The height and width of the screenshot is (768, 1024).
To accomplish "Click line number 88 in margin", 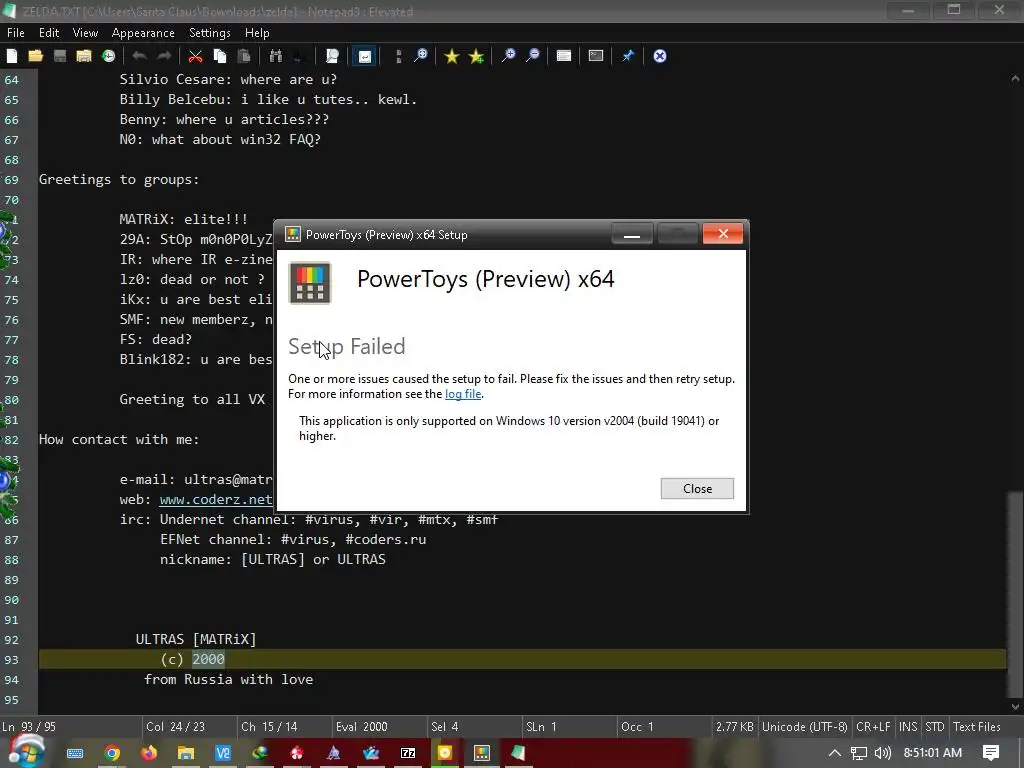I will tap(12, 560).
